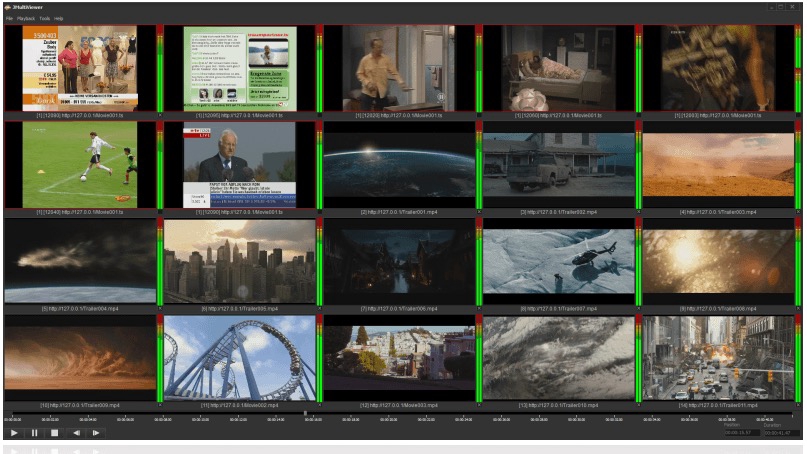807x454 pixels.
Task: Click the Position timecode field
Action: [x=739, y=433]
